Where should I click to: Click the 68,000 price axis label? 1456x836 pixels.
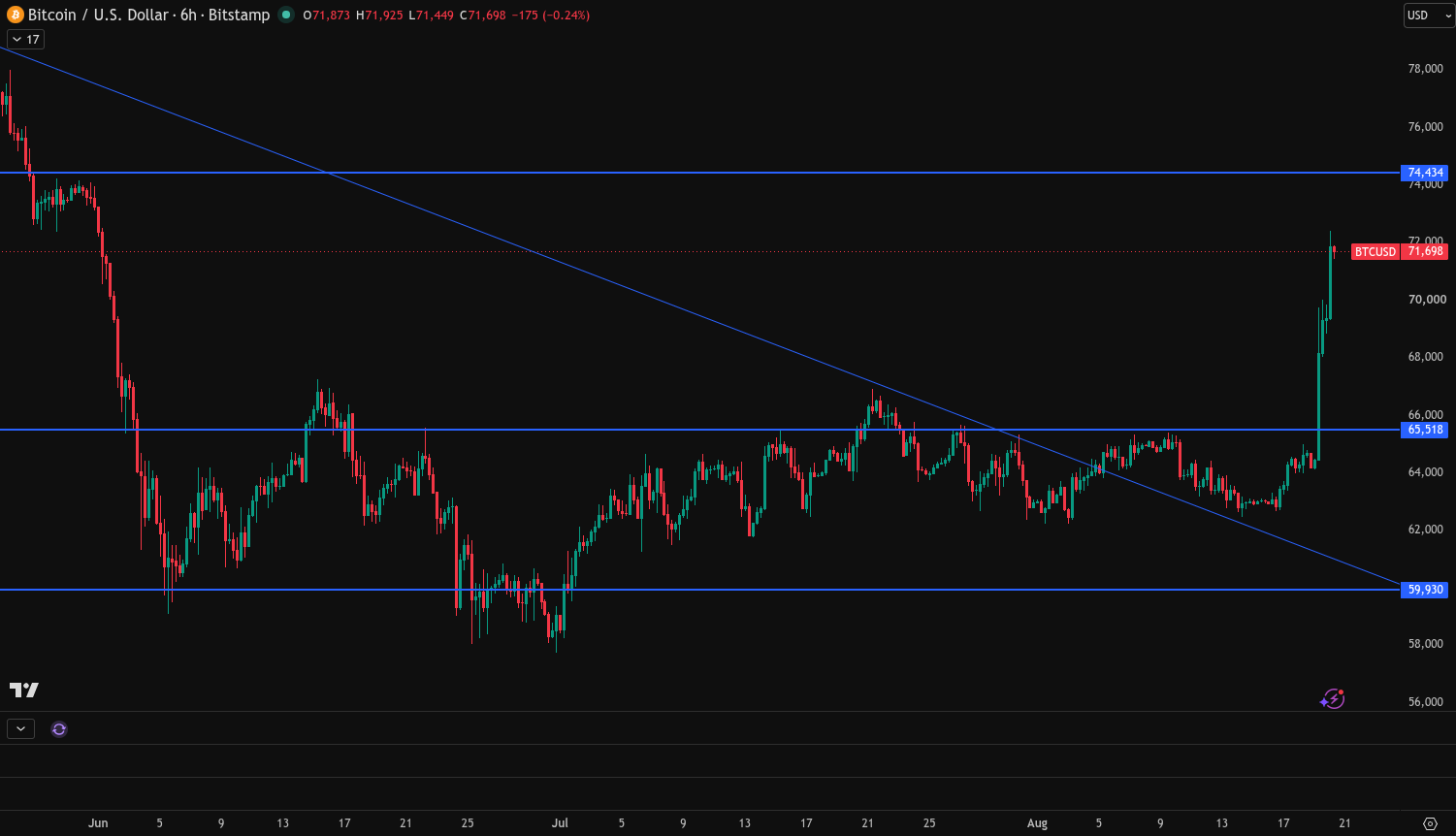click(1426, 357)
